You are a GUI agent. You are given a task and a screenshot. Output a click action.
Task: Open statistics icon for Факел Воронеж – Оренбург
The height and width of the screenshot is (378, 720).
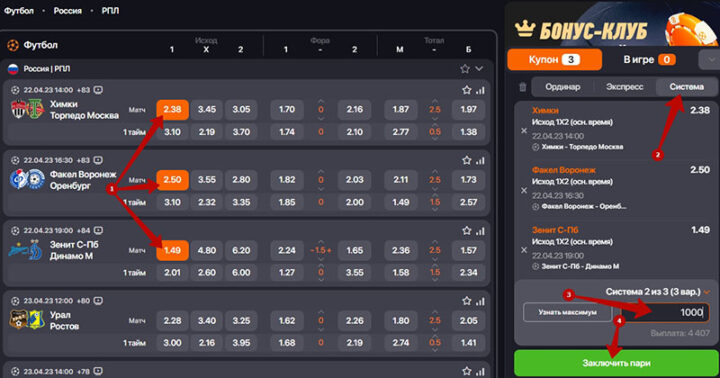click(x=480, y=160)
